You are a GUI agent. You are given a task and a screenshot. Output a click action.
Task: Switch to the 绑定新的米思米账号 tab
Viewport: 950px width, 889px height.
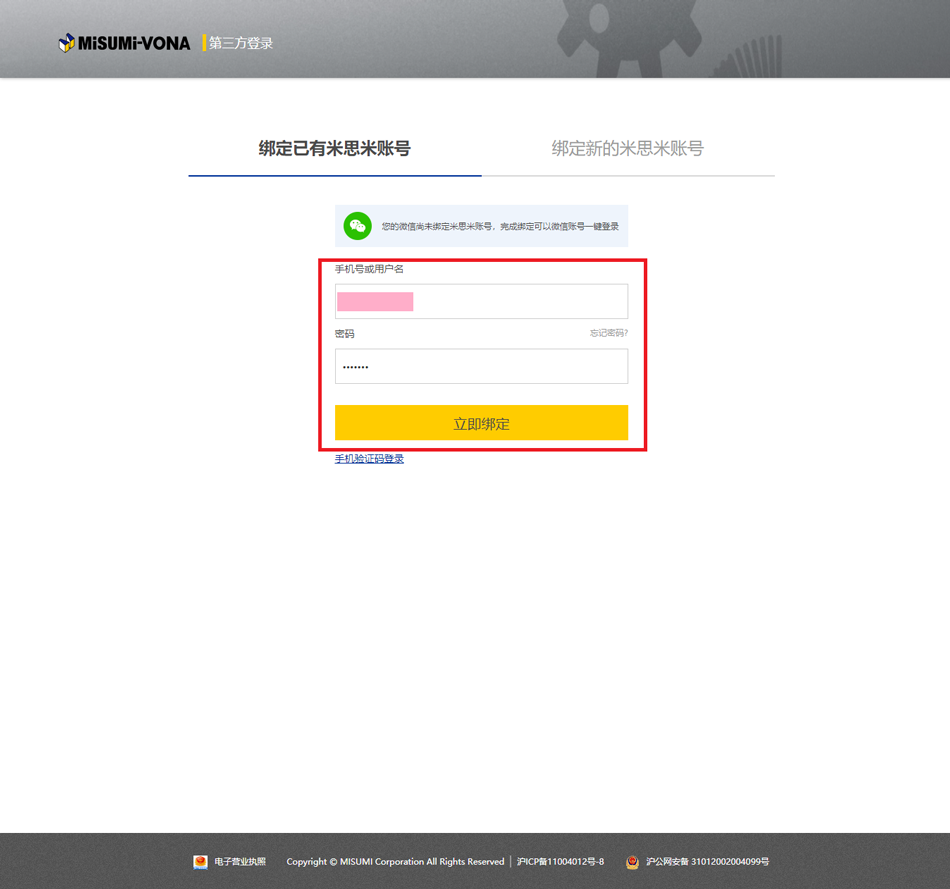628,147
